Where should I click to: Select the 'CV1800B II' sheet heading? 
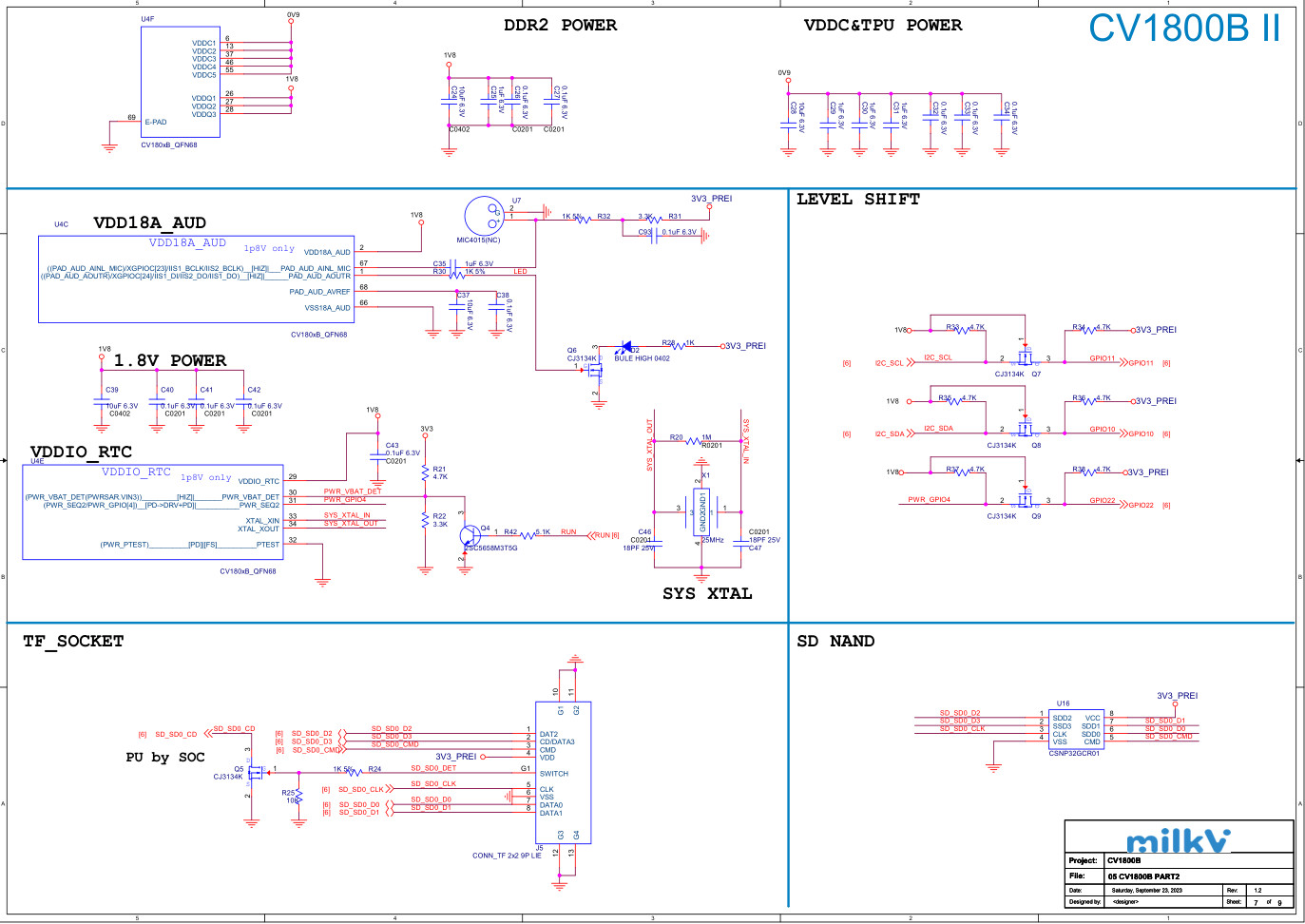click(1184, 29)
